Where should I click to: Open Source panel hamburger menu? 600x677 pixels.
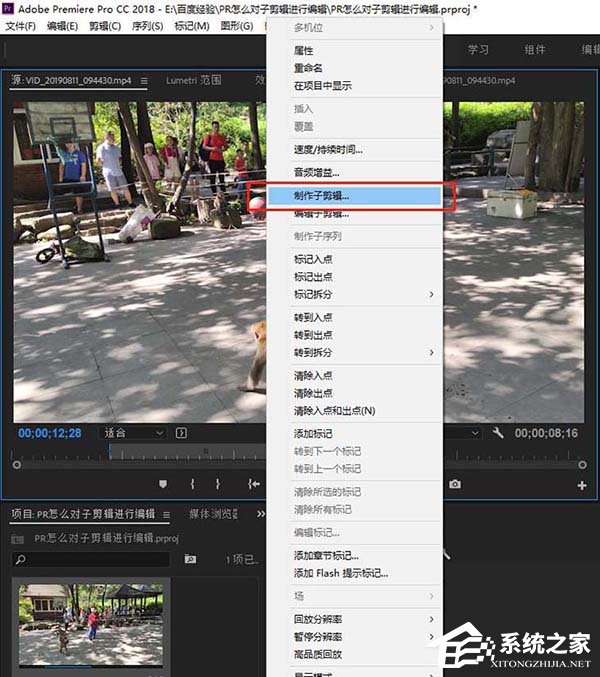pos(144,80)
